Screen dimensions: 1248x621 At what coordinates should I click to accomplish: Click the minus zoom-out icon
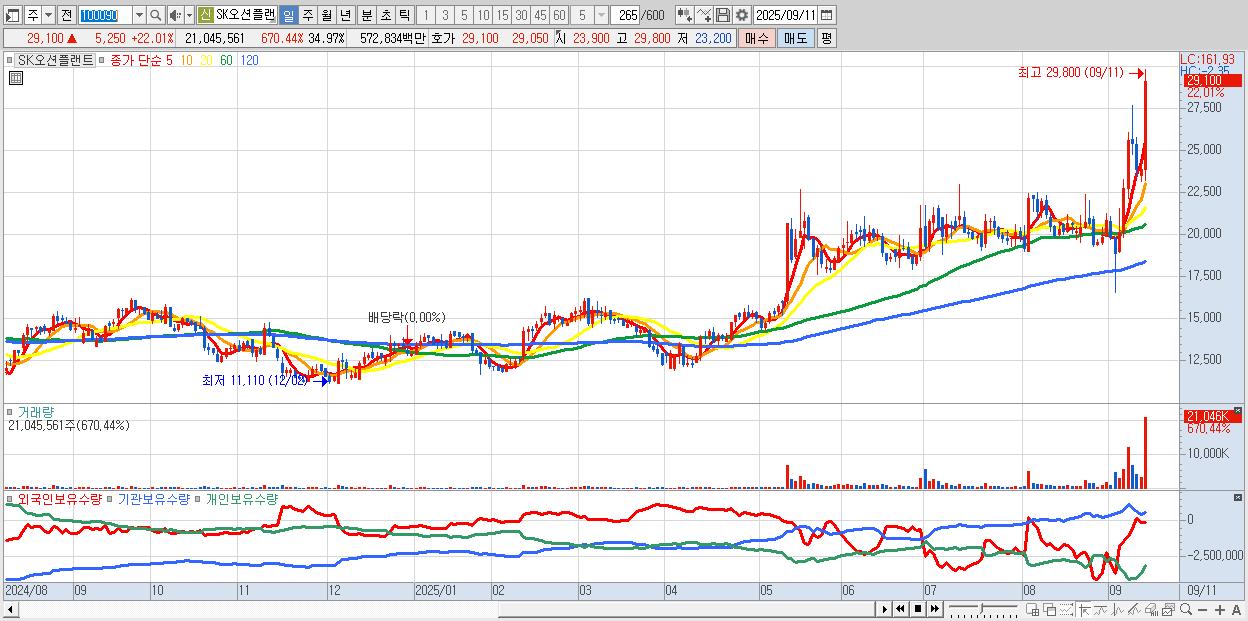point(1202,610)
